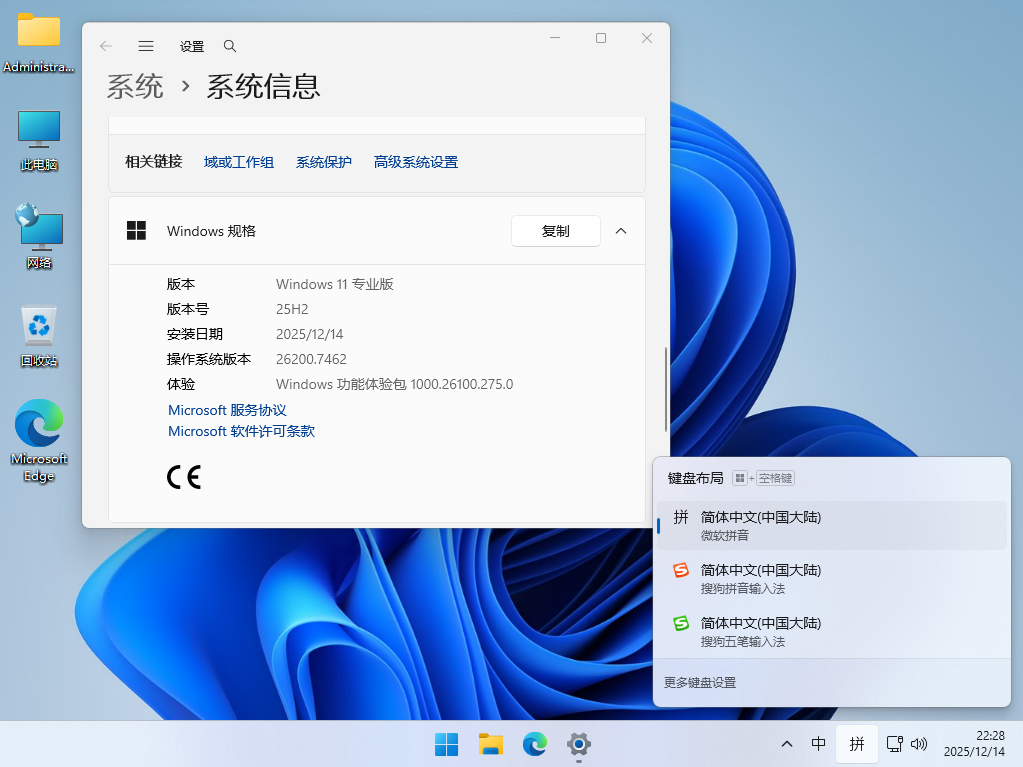The height and width of the screenshot is (767, 1023).
Task: Open File Explorer from the taskbar
Action: (491, 744)
